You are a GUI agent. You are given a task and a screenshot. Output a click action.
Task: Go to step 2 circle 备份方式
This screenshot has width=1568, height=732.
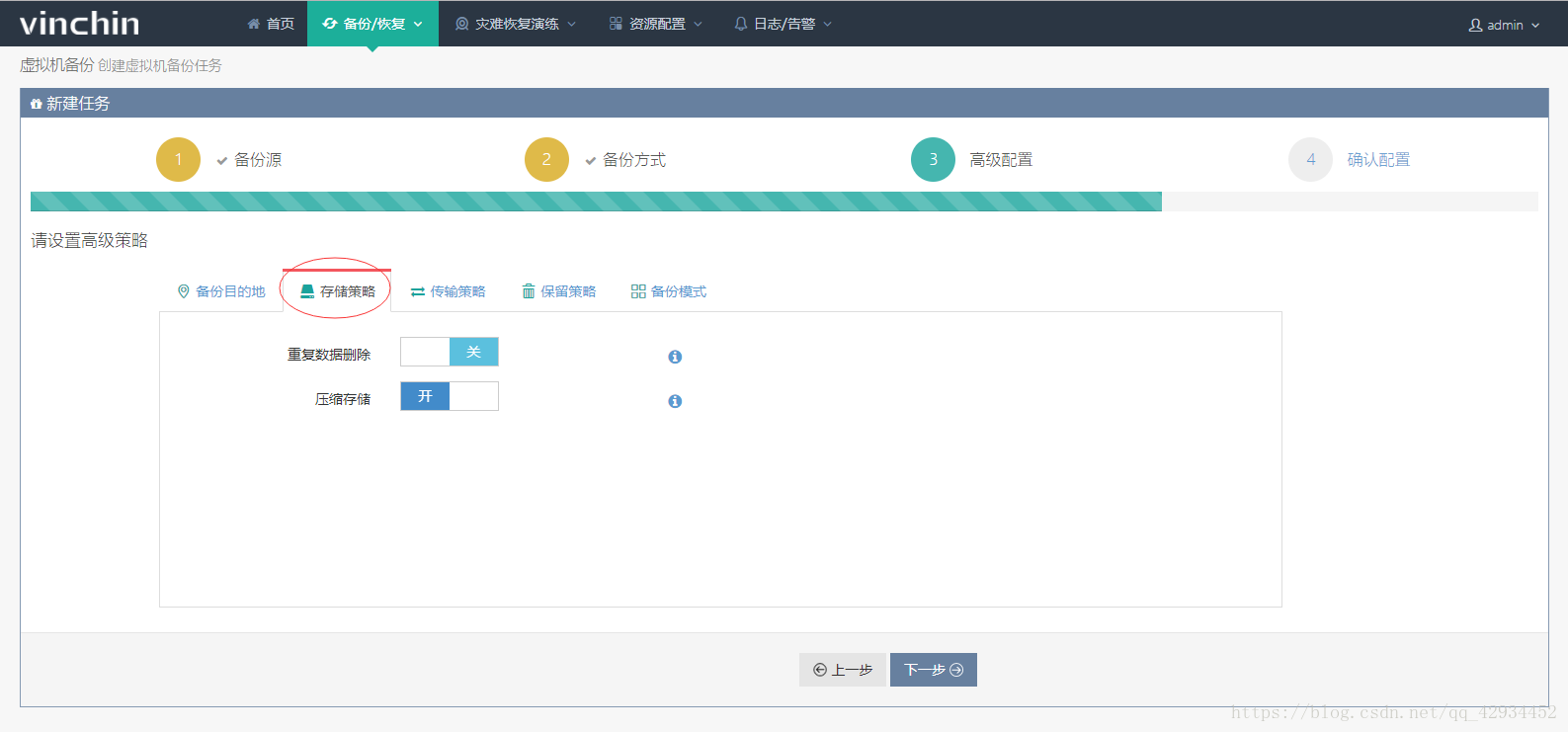pyautogui.click(x=546, y=159)
